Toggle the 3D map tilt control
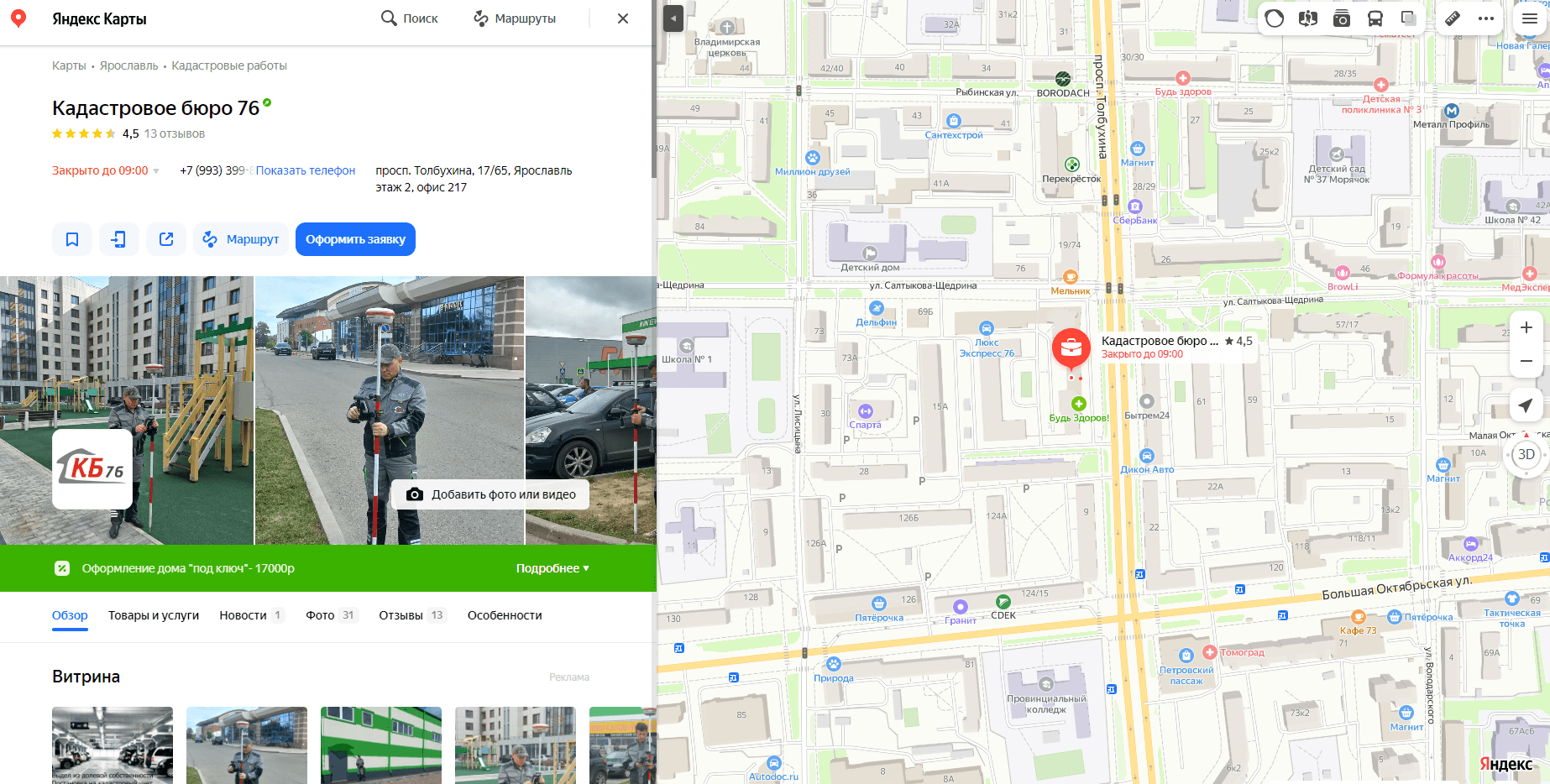 click(x=1526, y=455)
